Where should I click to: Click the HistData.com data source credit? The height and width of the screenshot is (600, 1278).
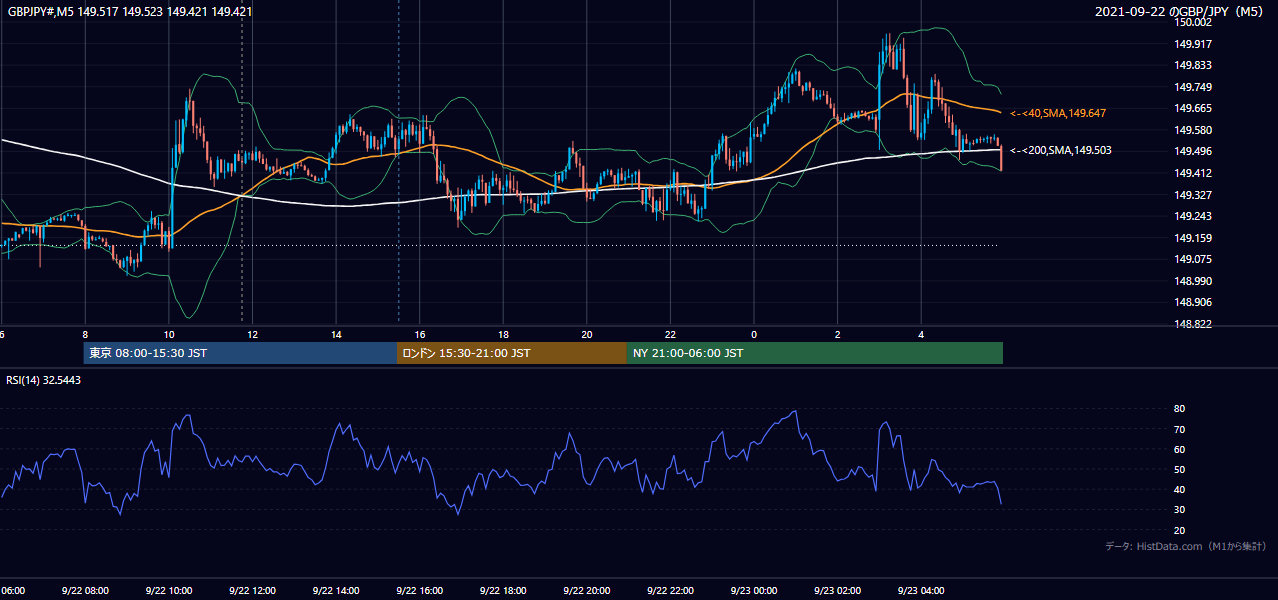(x=1186, y=546)
